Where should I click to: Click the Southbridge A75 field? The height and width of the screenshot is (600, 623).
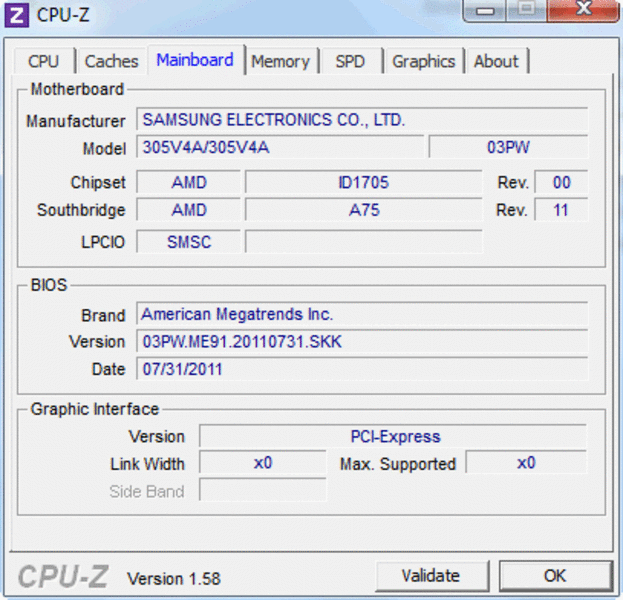[364, 210]
